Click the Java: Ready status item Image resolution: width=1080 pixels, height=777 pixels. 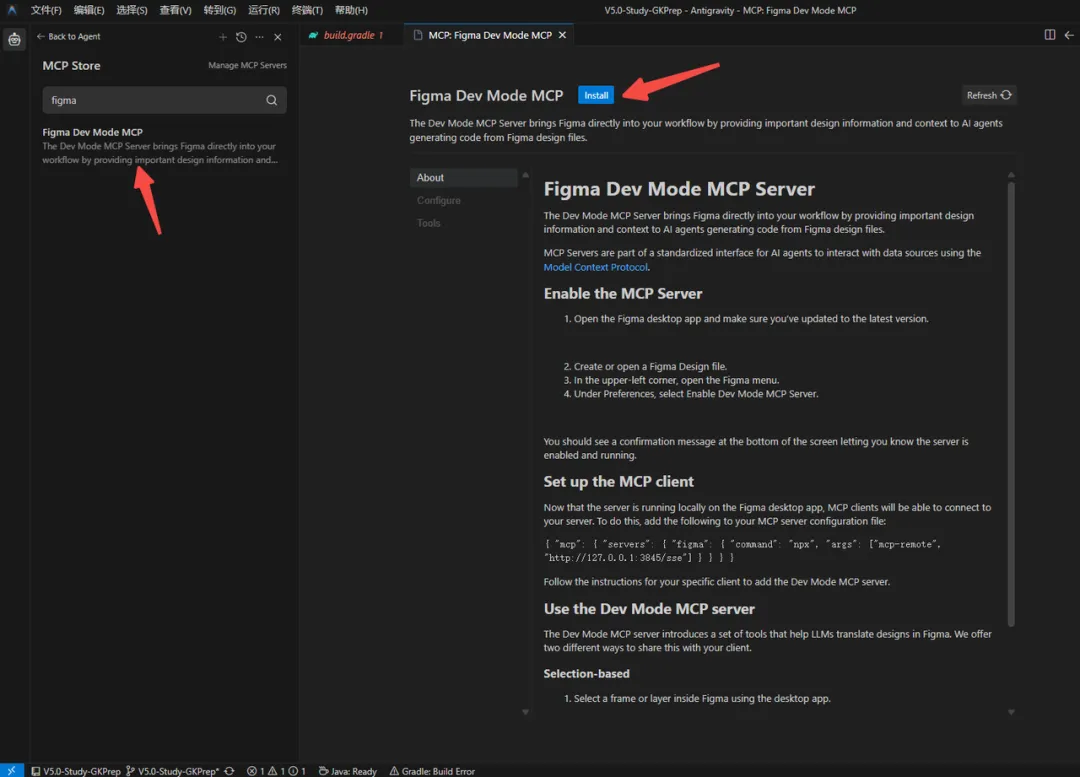point(348,771)
